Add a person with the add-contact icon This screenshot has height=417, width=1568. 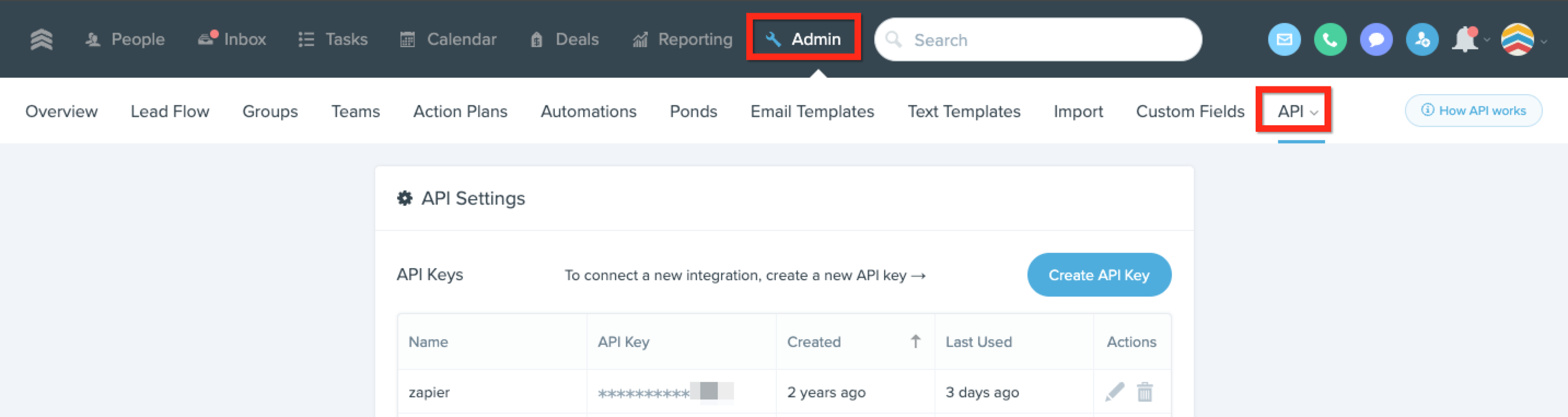(x=1422, y=39)
